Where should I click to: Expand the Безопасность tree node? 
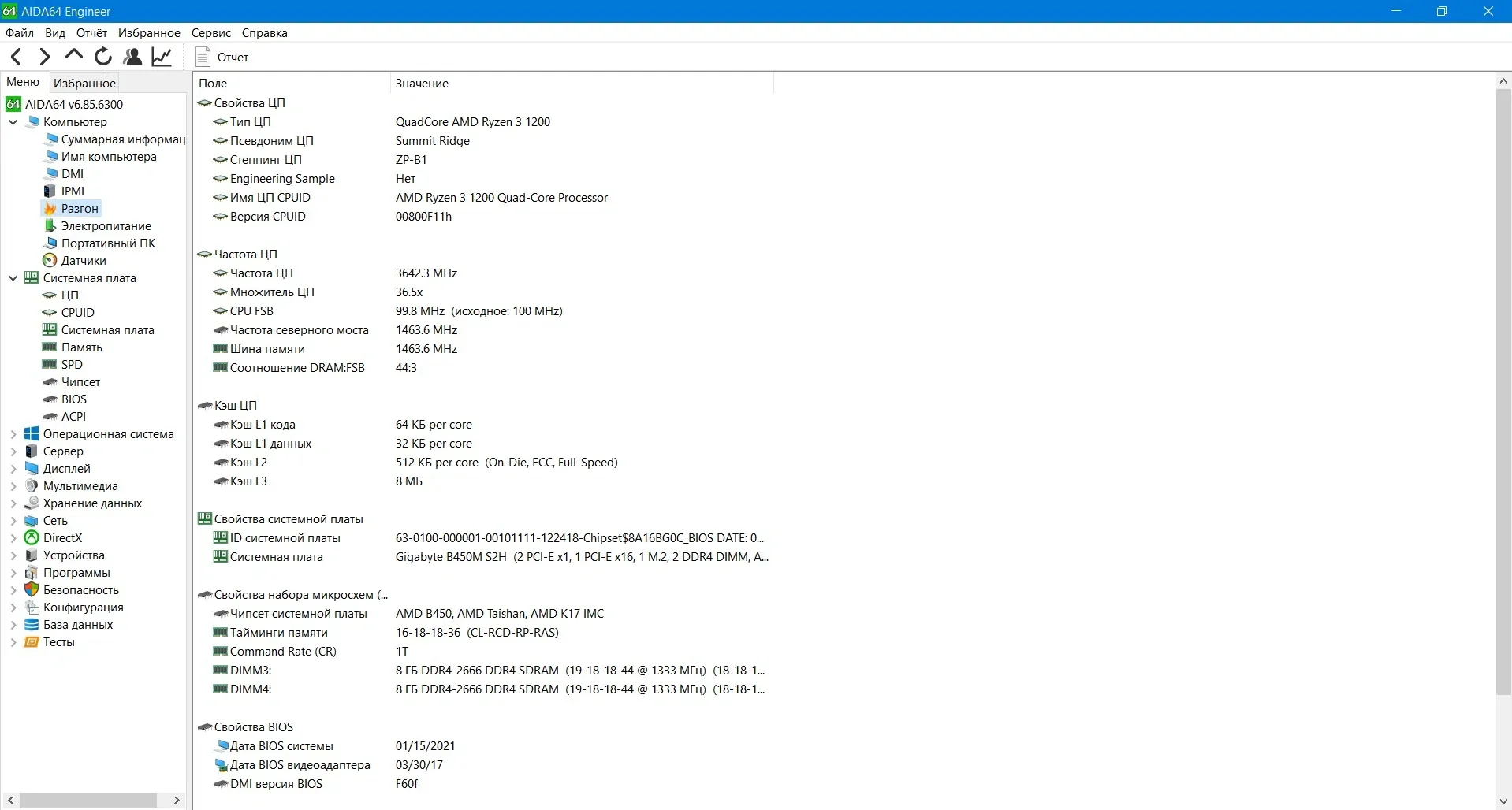pos(13,590)
